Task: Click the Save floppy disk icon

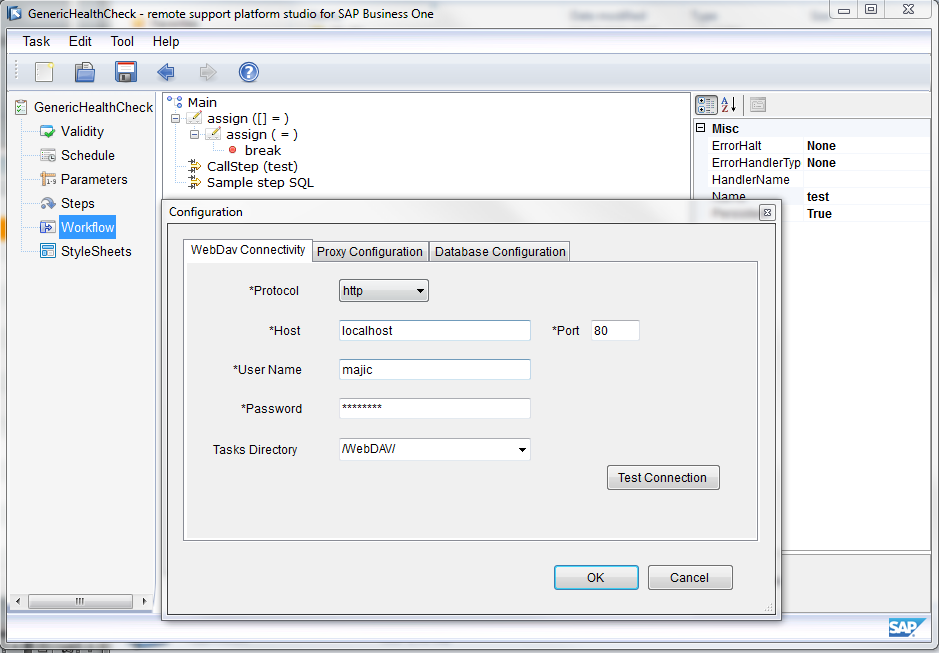Action: point(126,72)
